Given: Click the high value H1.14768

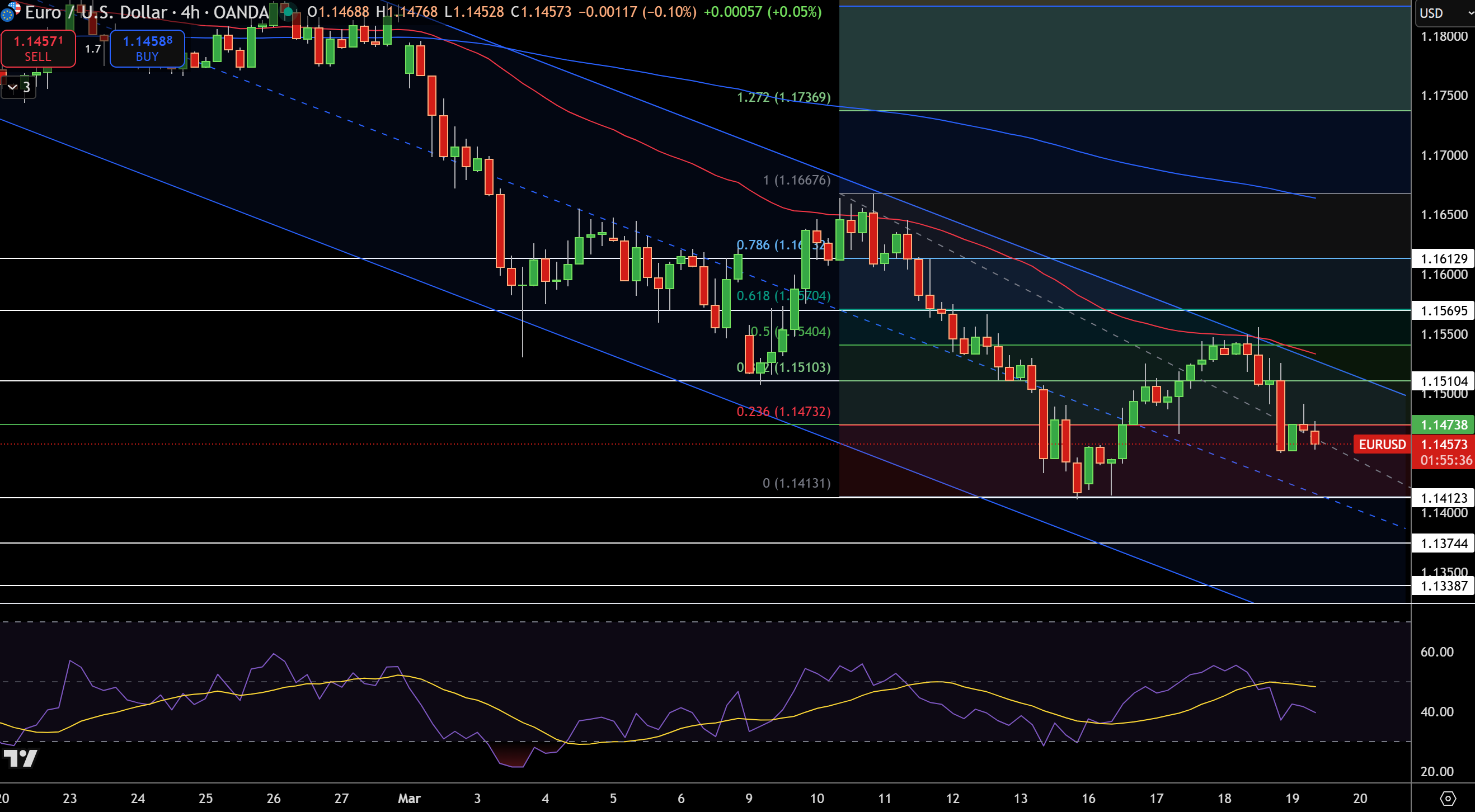Looking at the screenshot, I should [x=407, y=12].
